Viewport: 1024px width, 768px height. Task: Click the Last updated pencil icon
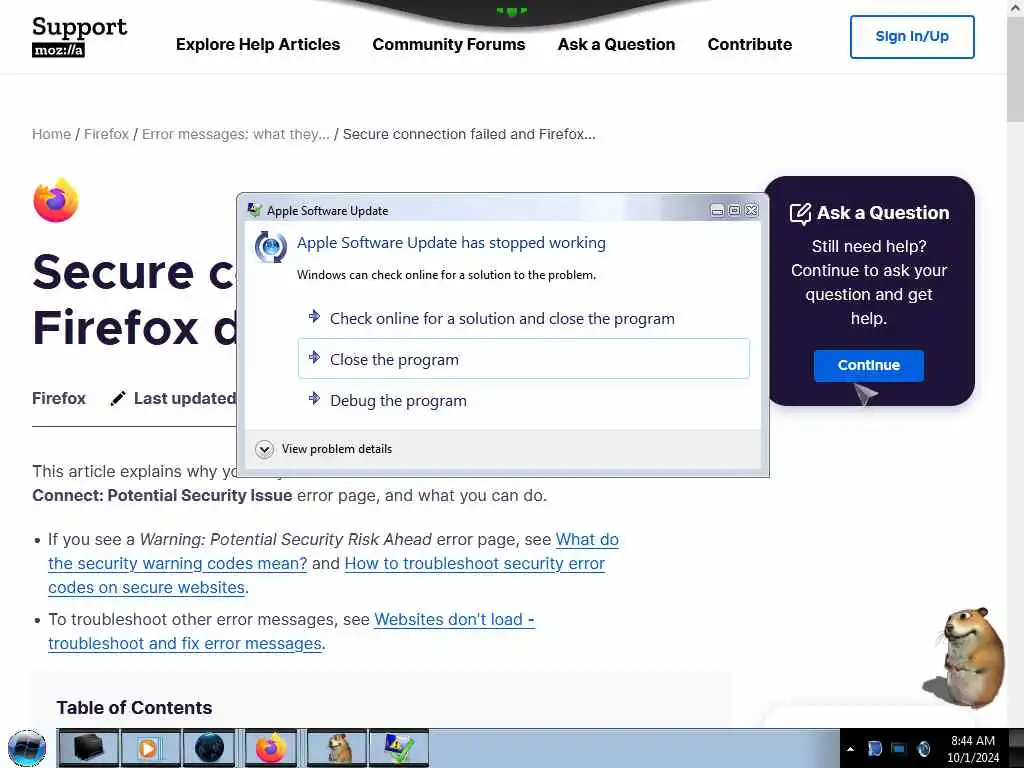pyautogui.click(x=118, y=398)
